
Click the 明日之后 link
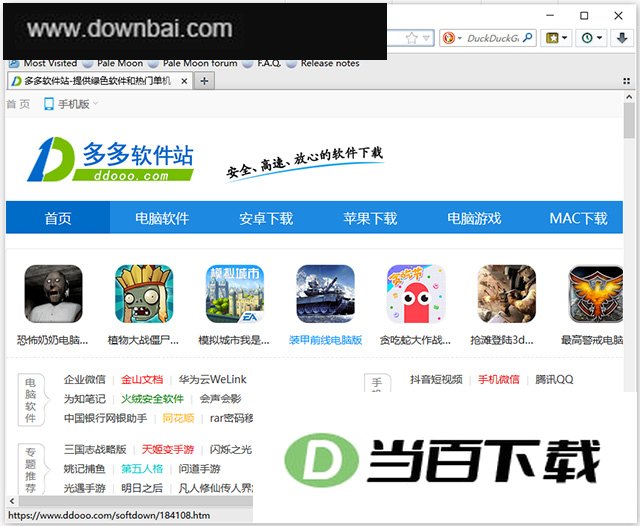coord(142,488)
